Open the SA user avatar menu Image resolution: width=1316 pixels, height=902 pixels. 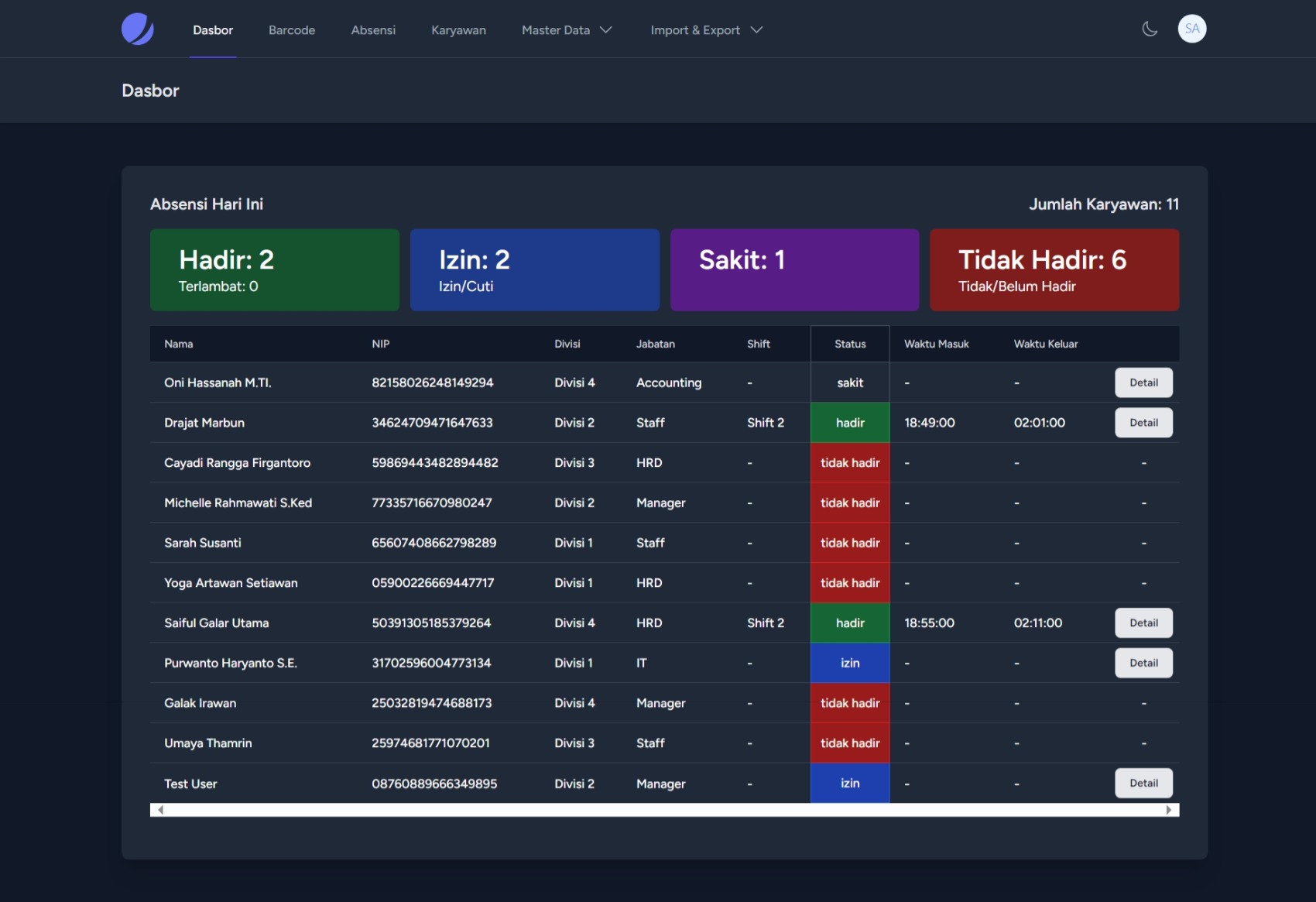[x=1191, y=29]
